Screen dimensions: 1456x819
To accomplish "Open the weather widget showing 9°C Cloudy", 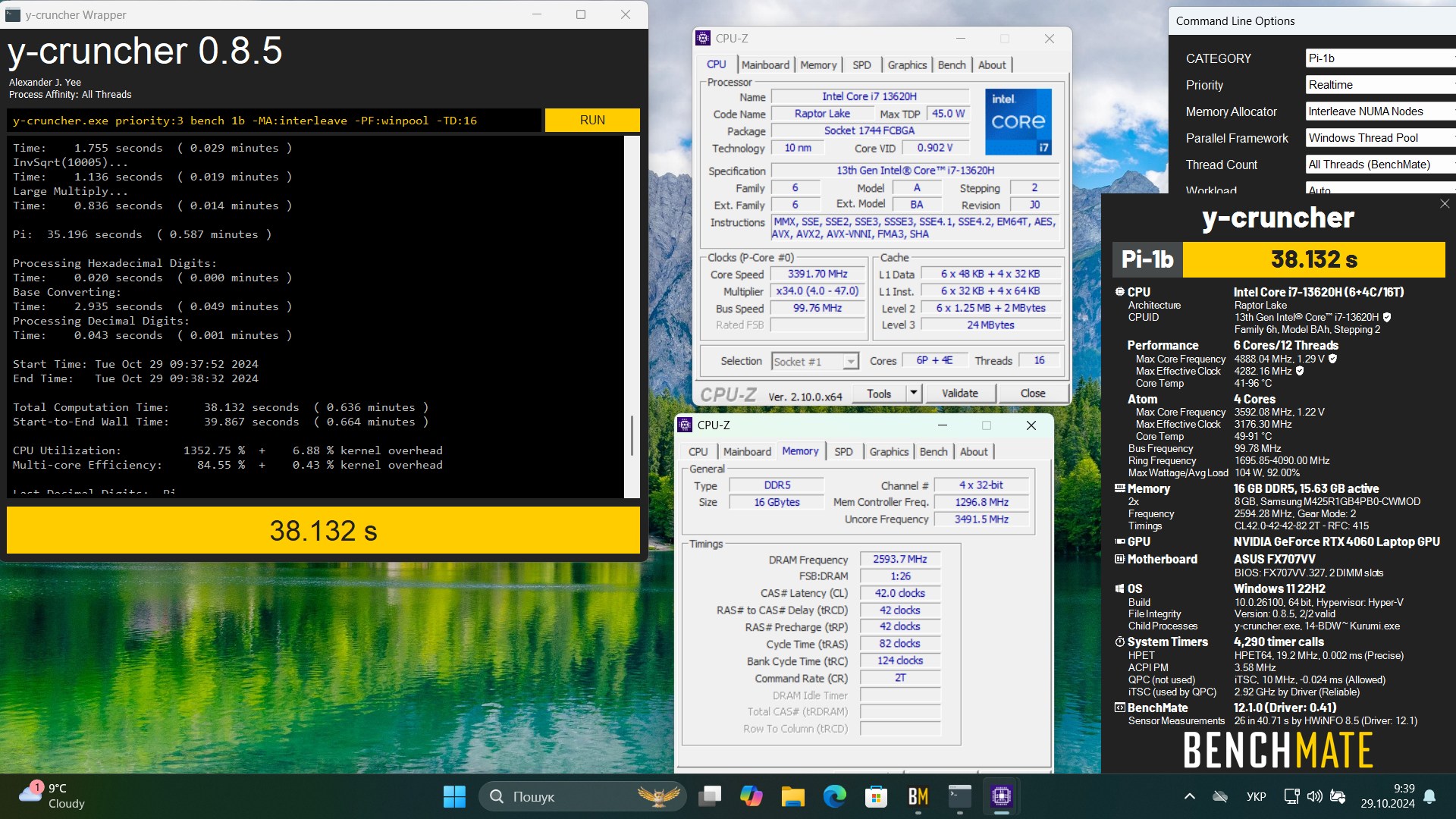I will click(53, 796).
